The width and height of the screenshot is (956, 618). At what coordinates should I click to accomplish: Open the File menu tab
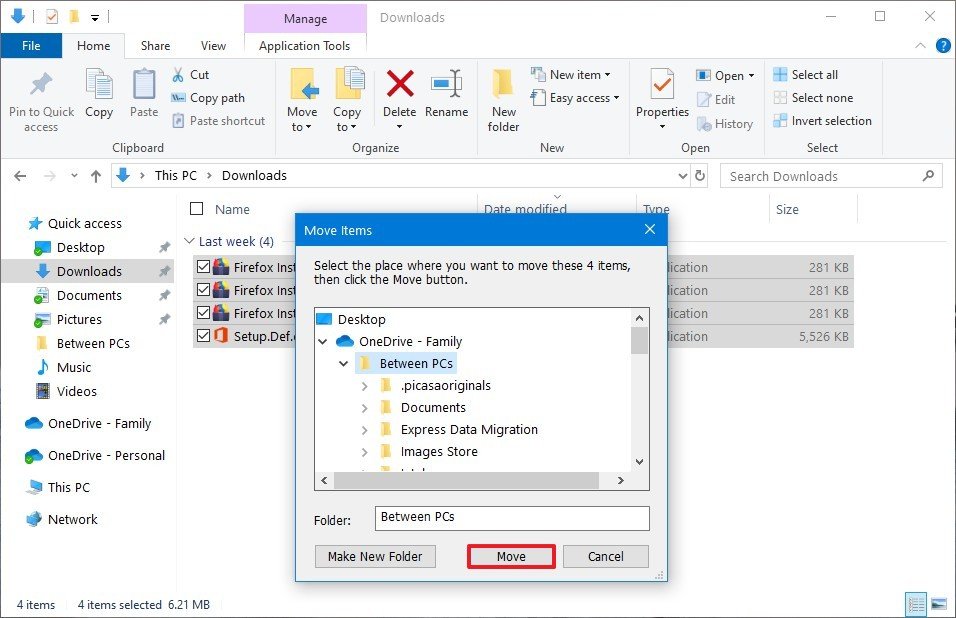pos(31,46)
